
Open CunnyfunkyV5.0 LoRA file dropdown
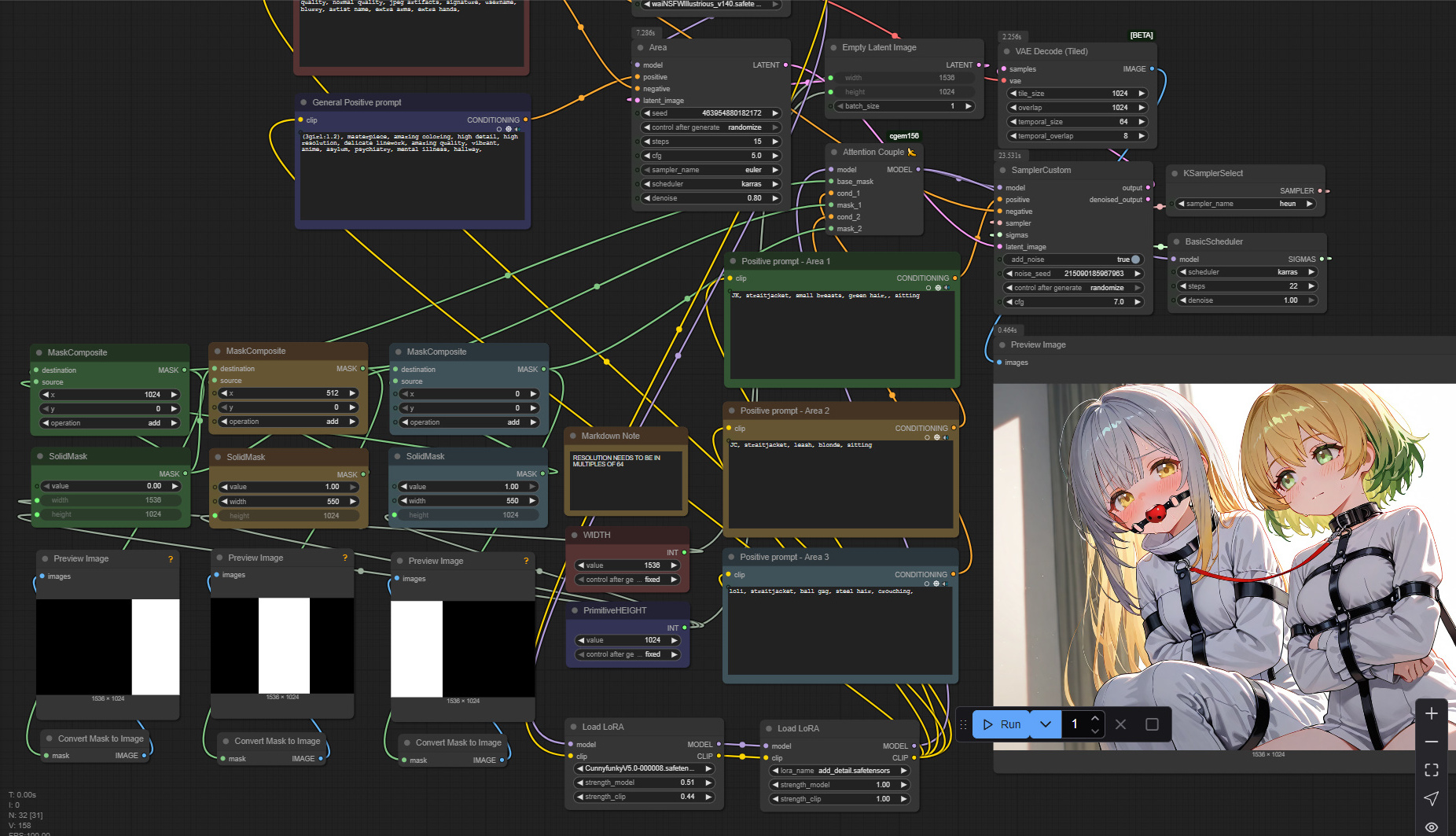tap(645, 768)
